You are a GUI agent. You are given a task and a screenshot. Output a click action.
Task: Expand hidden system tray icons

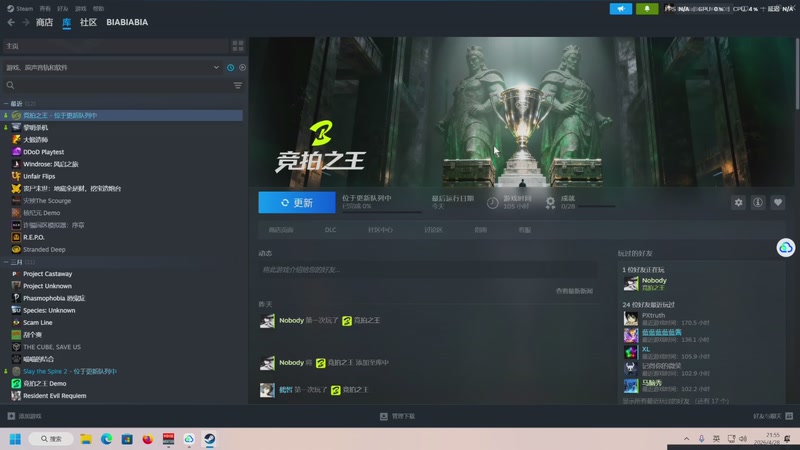coord(687,439)
